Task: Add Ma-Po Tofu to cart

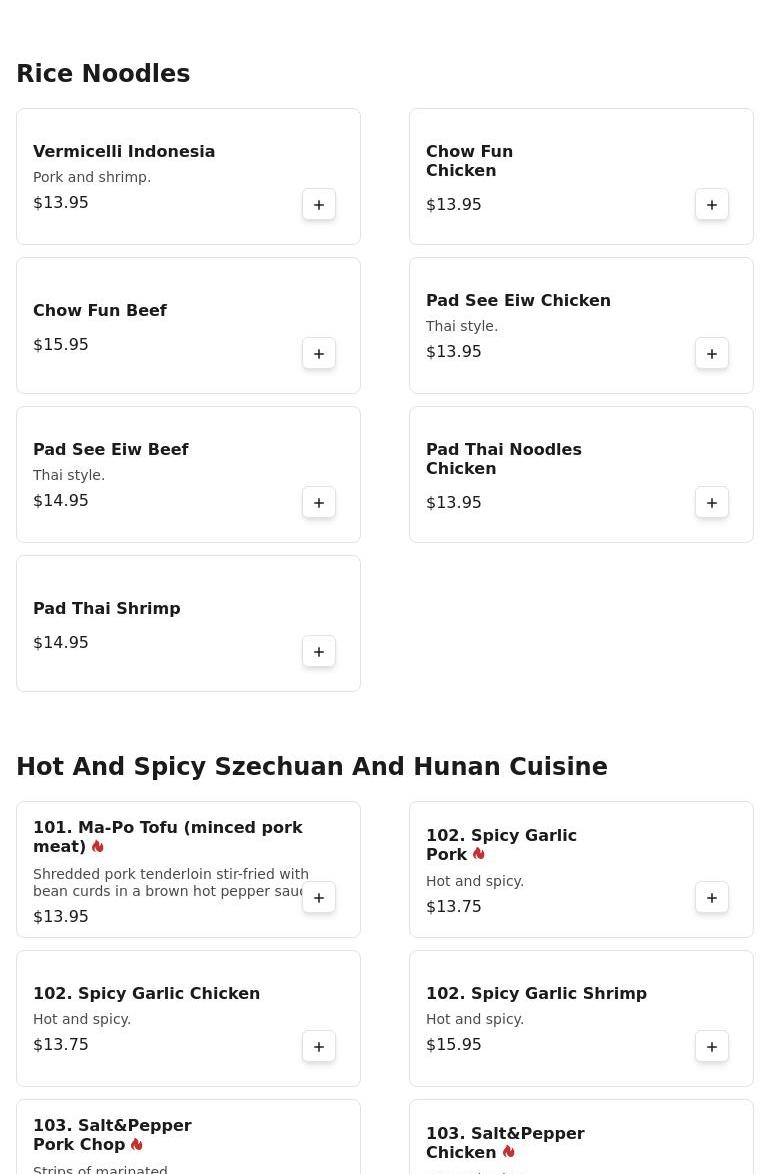Action: click(x=319, y=898)
